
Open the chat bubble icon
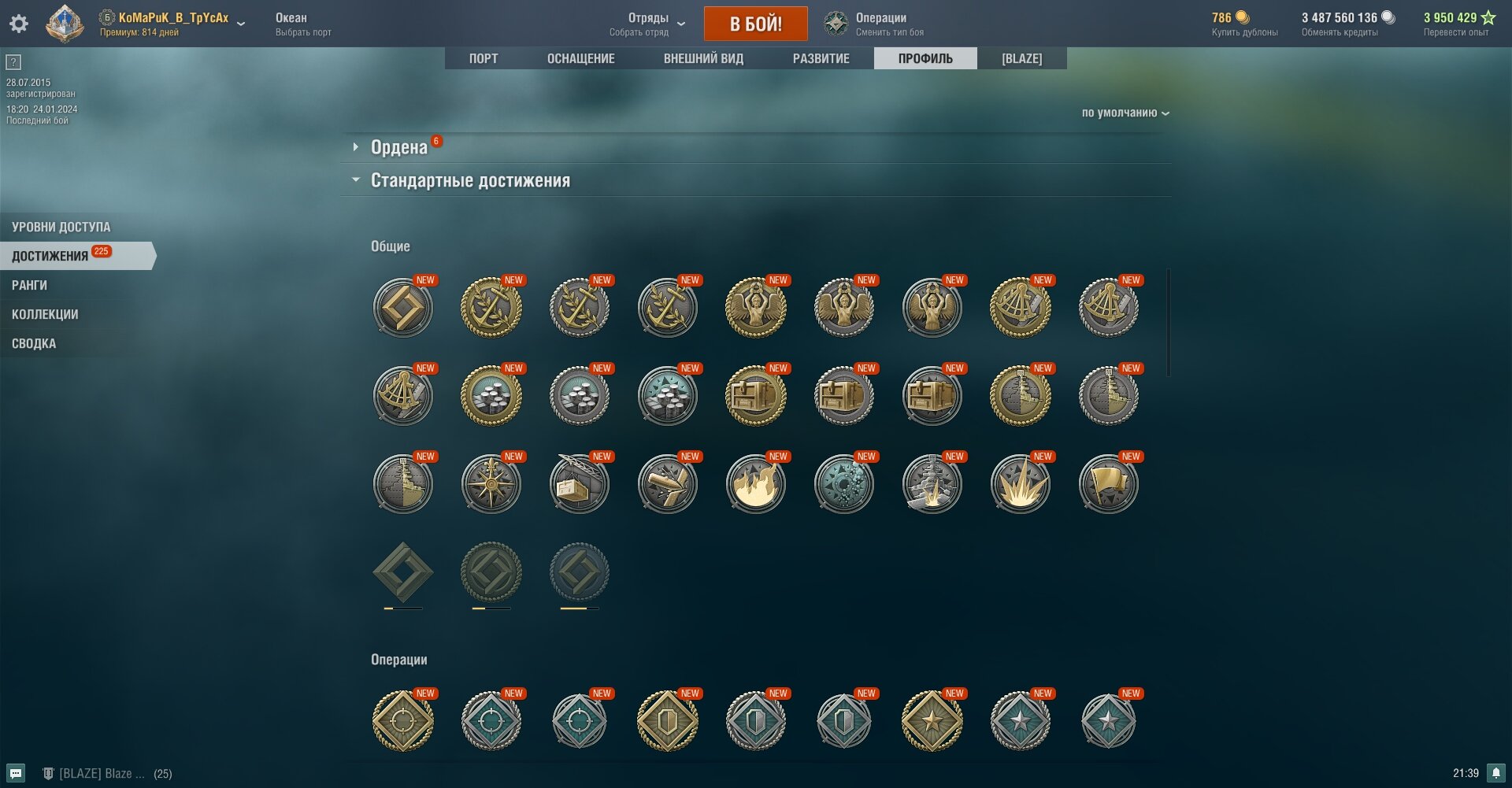[x=16, y=774]
